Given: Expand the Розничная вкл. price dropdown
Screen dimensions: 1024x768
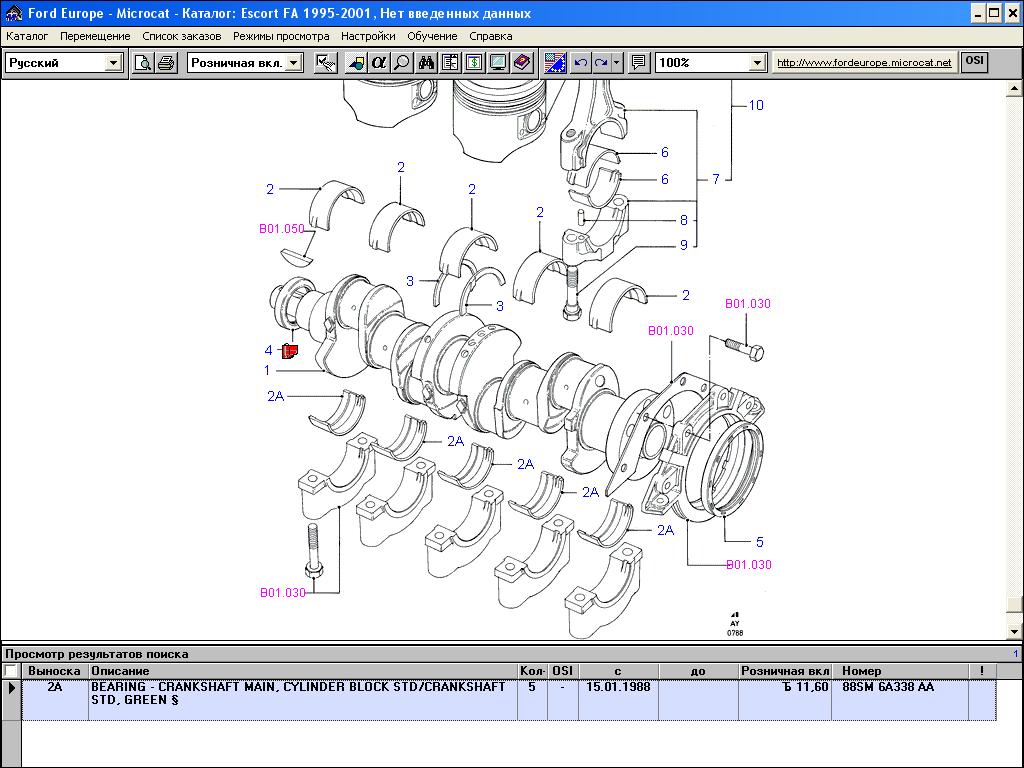Looking at the screenshot, I should pyautogui.click(x=293, y=63).
